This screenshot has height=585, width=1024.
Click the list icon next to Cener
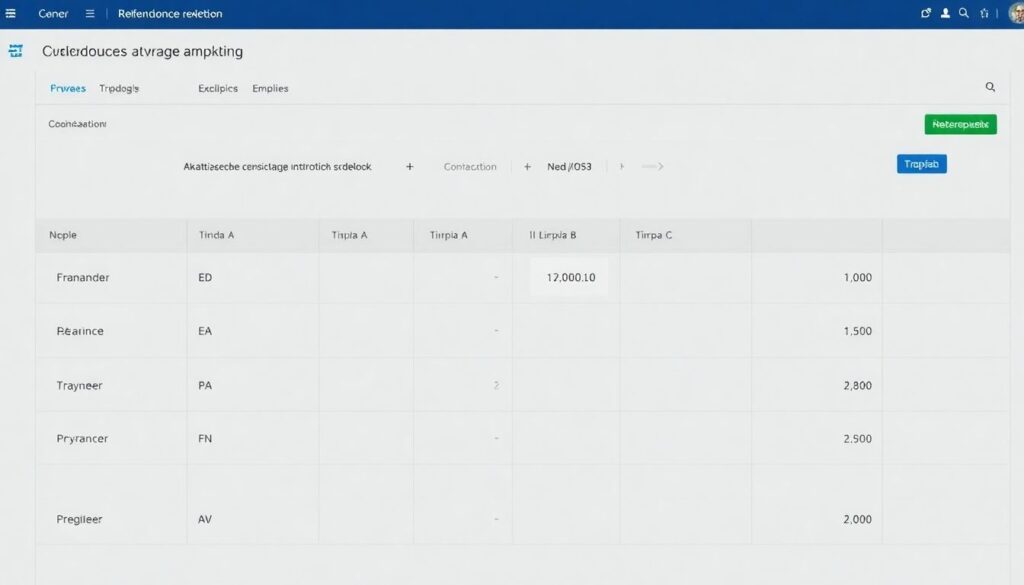tap(90, 14)
